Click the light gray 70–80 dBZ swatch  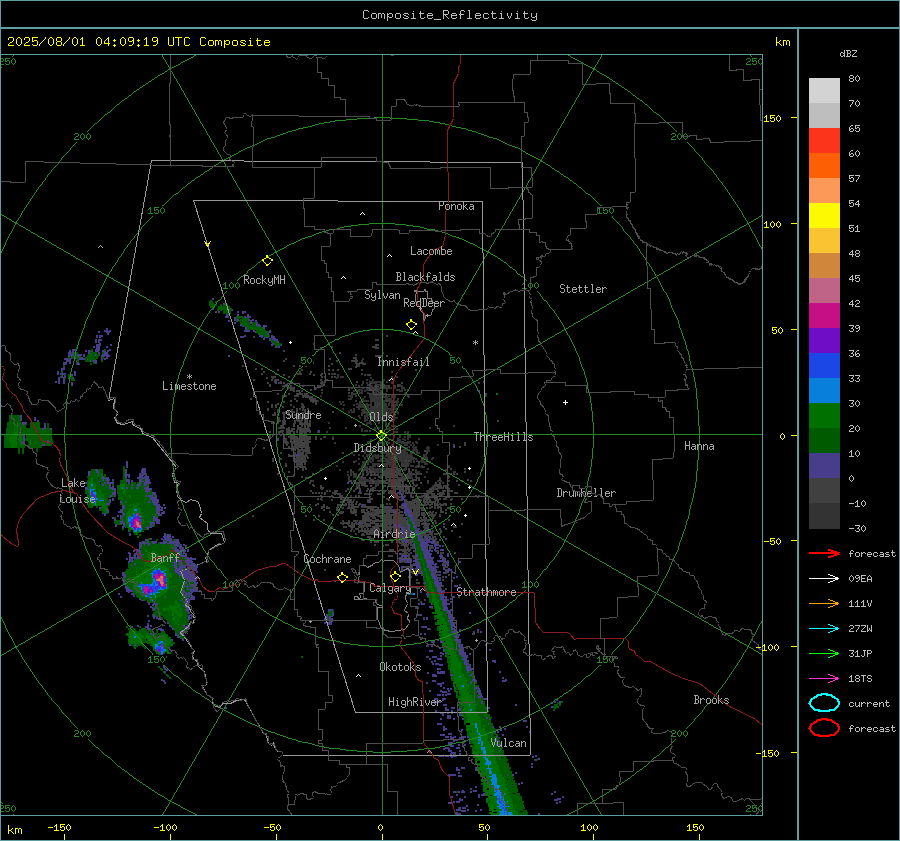click(x=824, y=91)
